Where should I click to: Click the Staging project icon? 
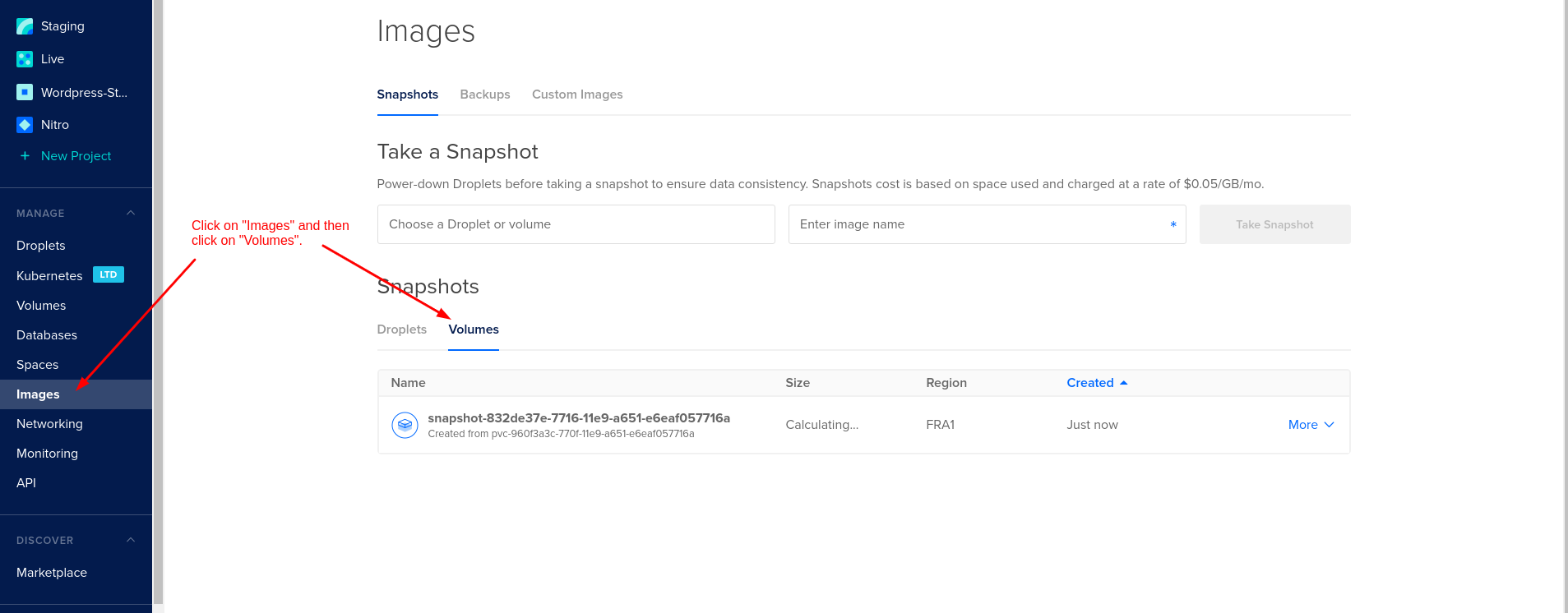point(25,26)
